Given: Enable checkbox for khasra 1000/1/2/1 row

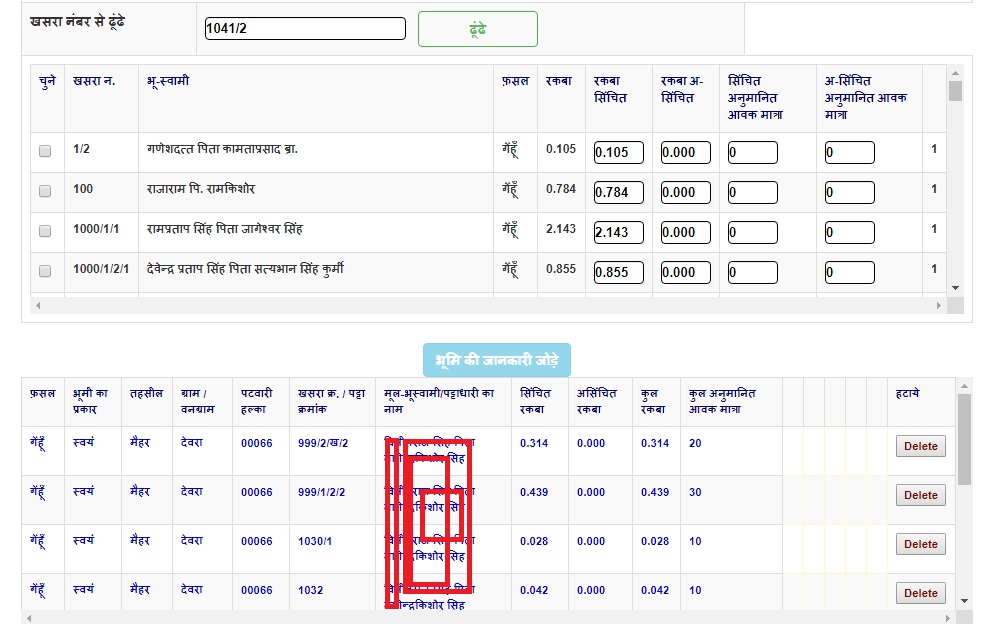Looking at the screenshot, I should point(45,271).
